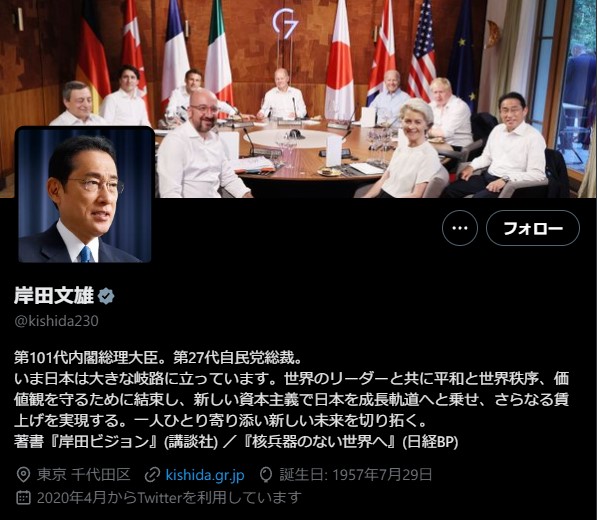Click the G7 logo in banner
This screenshot has width=597, height=520.
click(285, 23)
